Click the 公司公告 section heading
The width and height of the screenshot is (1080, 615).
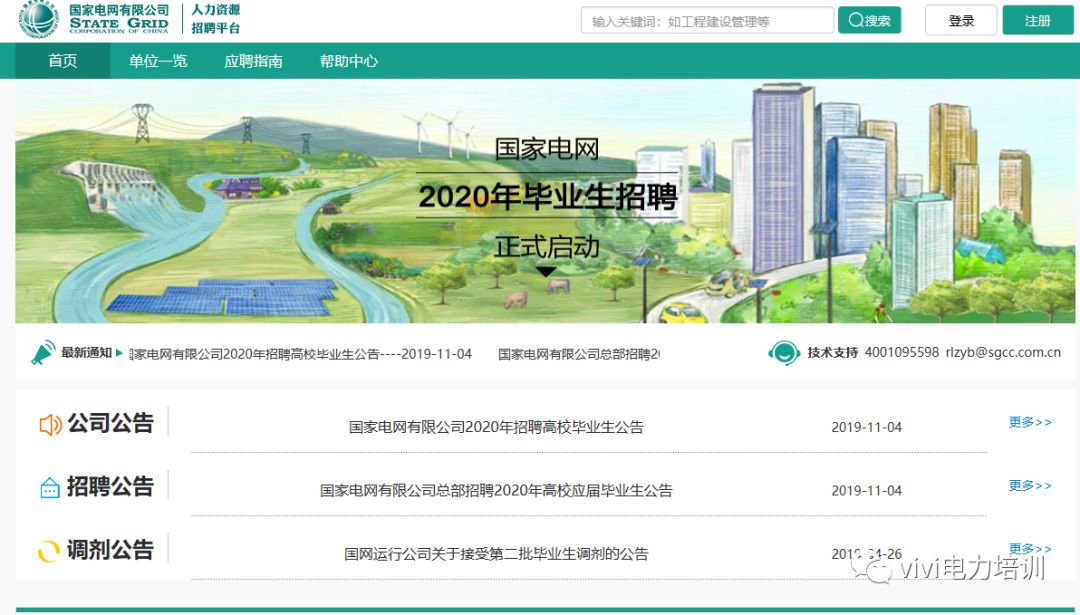tap(110, 423)
